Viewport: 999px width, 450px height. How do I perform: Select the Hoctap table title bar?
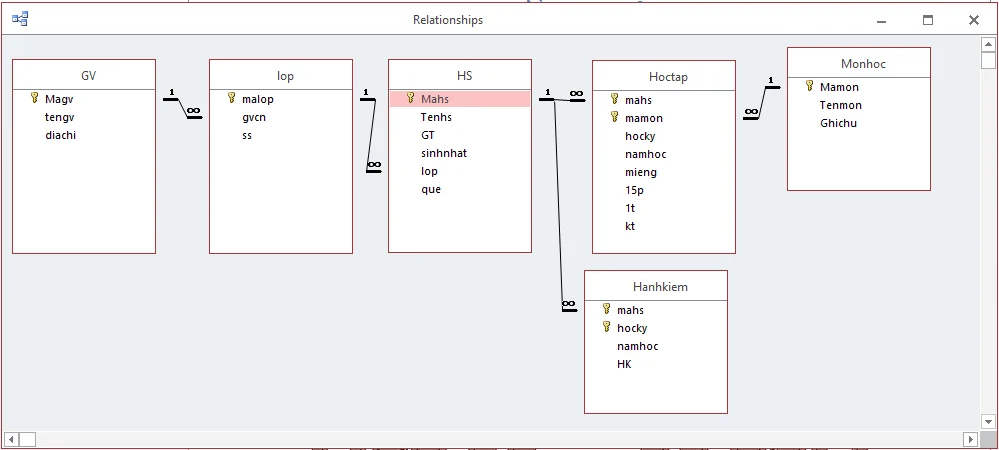click(x=663, y=77)
